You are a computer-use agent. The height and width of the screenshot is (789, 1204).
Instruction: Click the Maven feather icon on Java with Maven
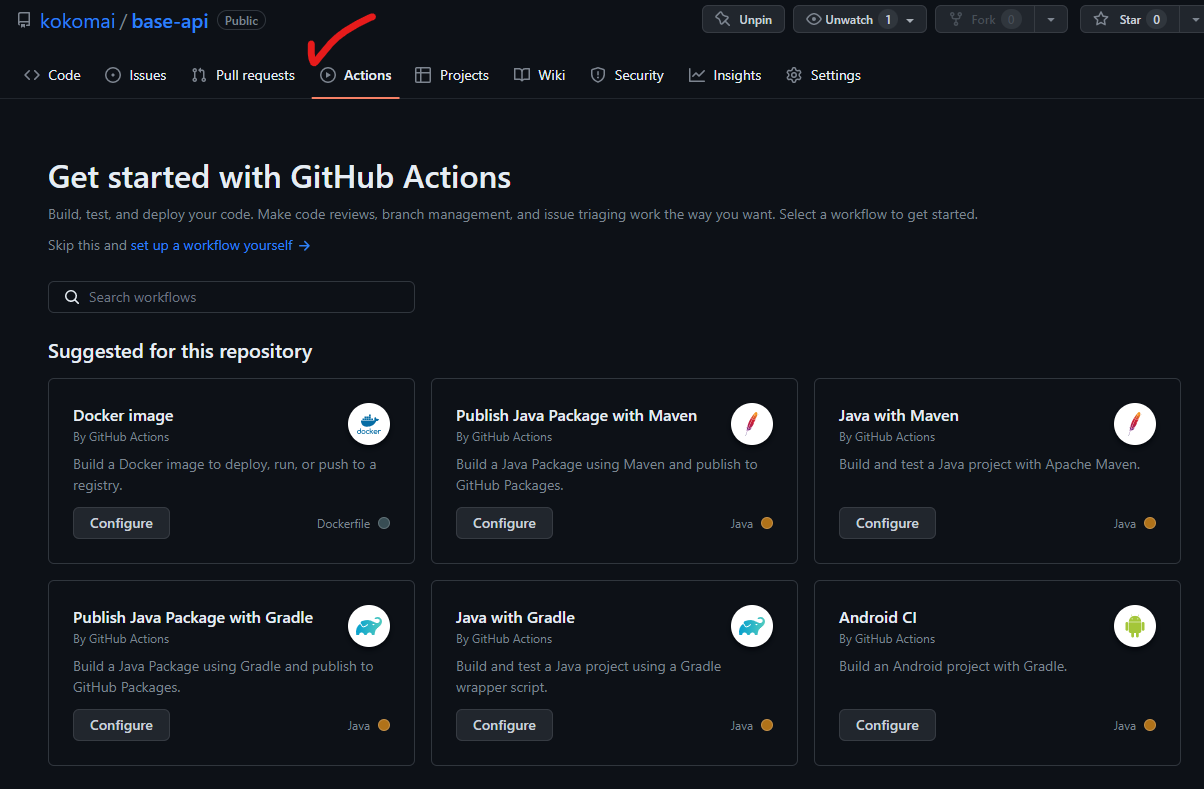(1135, 424)
